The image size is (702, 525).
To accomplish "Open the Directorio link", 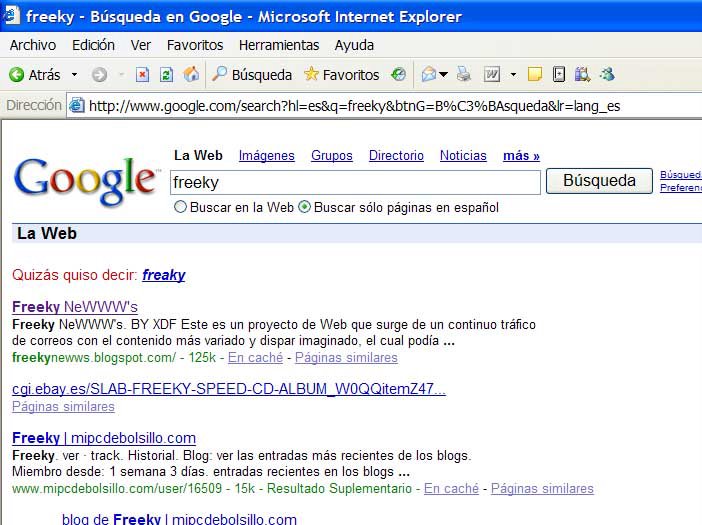I will click(x=396, y=155).
